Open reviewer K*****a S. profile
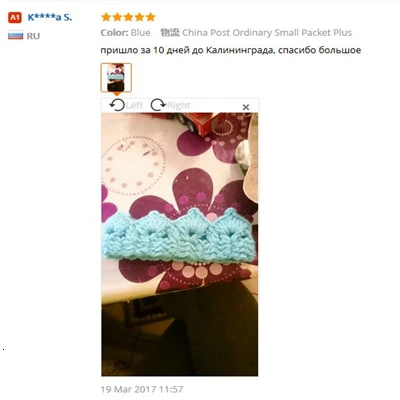 pyautogui.click(x=50, y=17)
